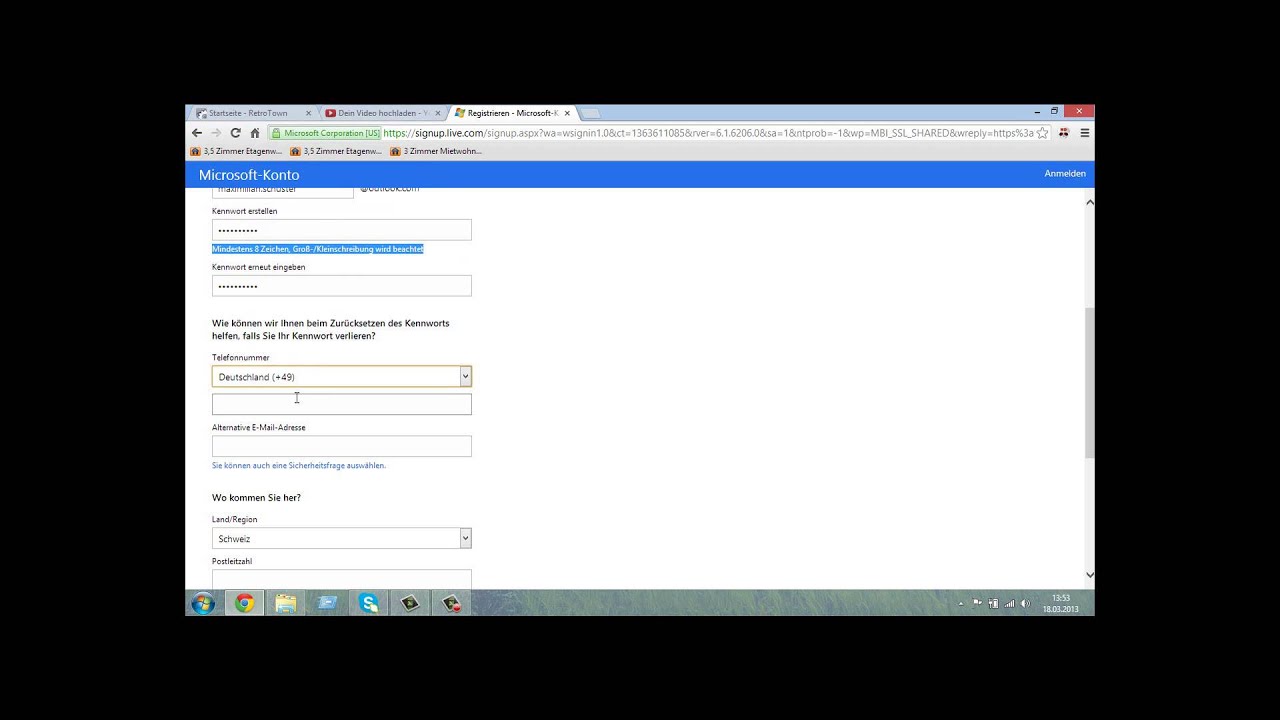
Task: Open the browser home page
Action: point(255,133)
